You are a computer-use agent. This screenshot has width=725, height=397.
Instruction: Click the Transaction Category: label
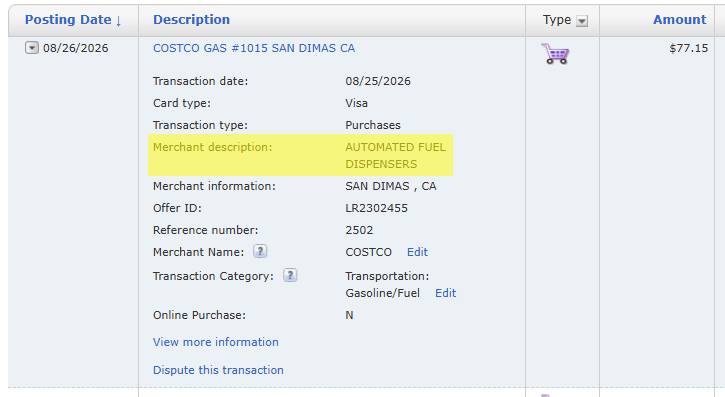click(x=213, y=276)
